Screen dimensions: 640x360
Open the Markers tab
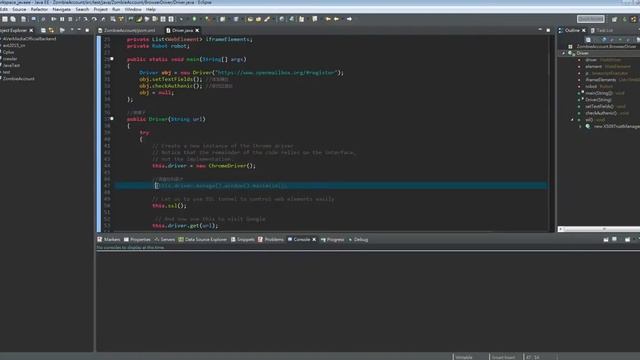point(109,240)
